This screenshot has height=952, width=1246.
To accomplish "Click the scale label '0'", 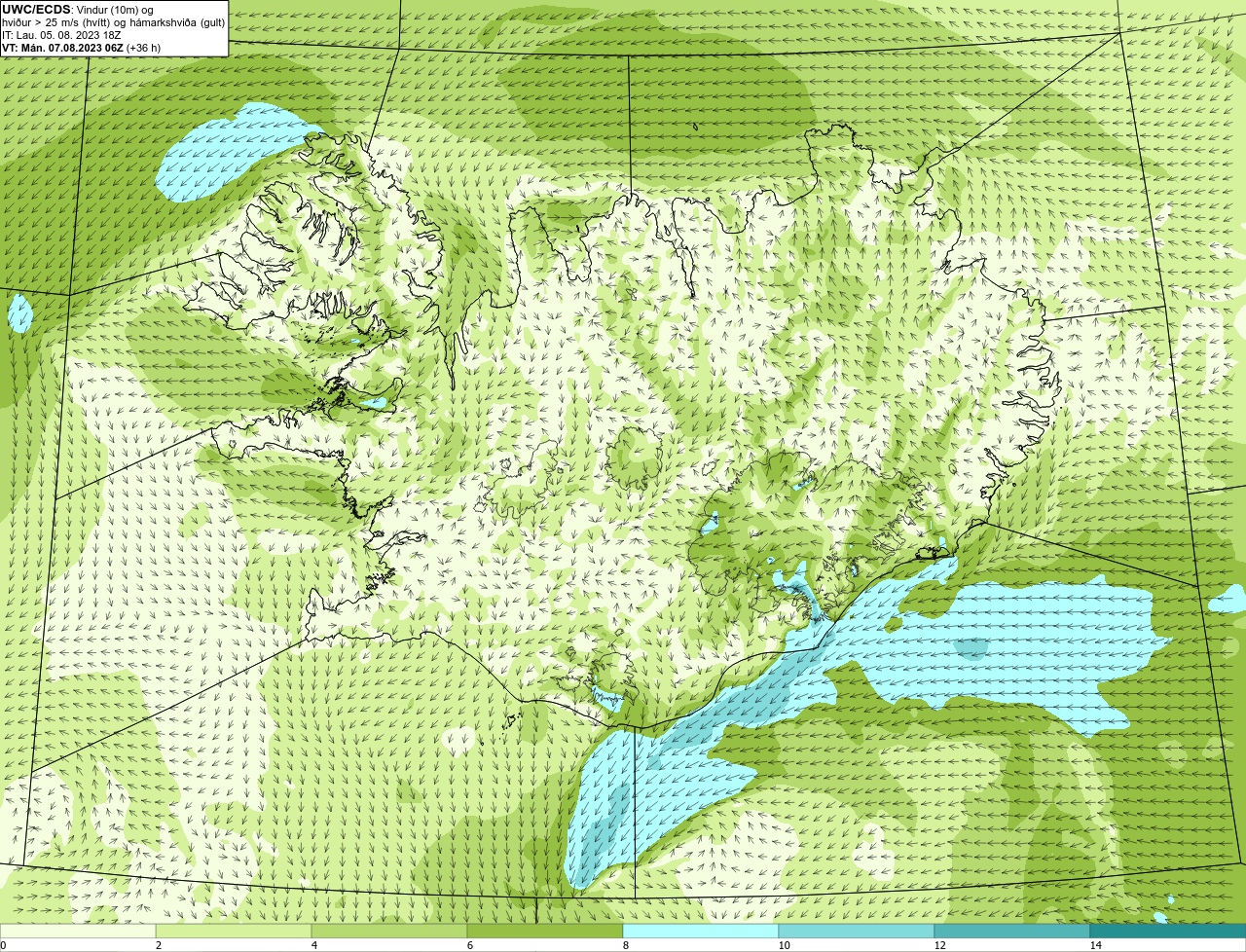I will point(3,945).
